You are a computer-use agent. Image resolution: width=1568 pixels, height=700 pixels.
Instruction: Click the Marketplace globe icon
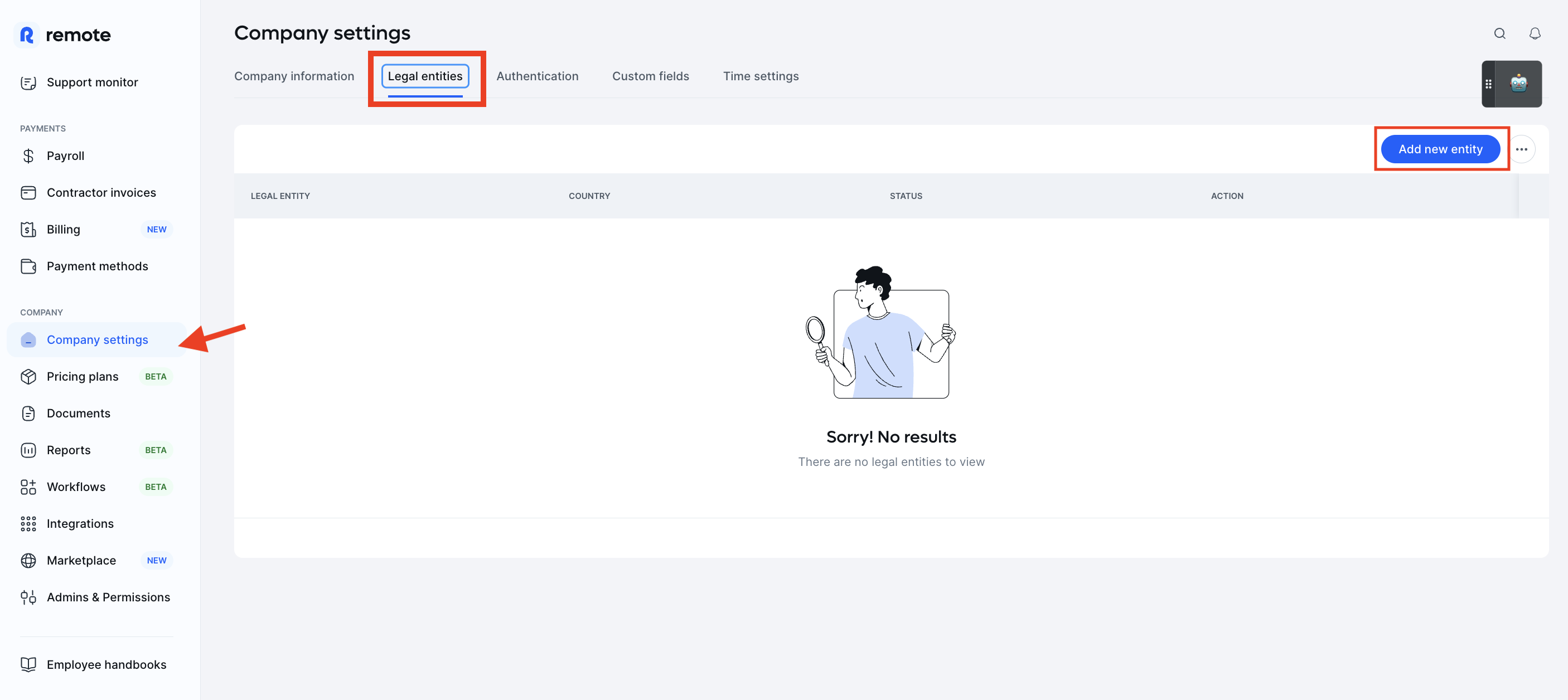[x=28, y=561]
